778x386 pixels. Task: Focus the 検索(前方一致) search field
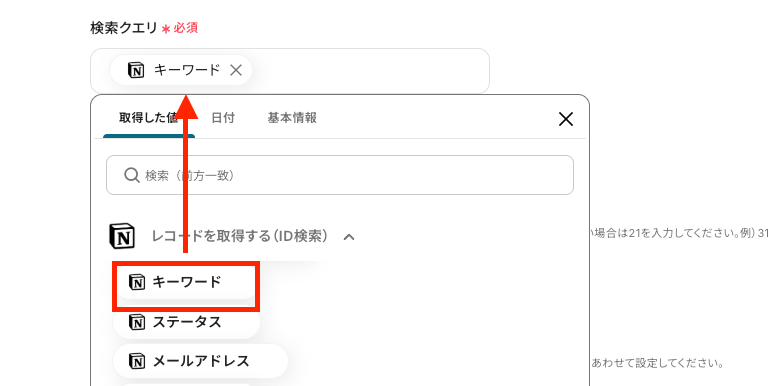coord(340,175)
